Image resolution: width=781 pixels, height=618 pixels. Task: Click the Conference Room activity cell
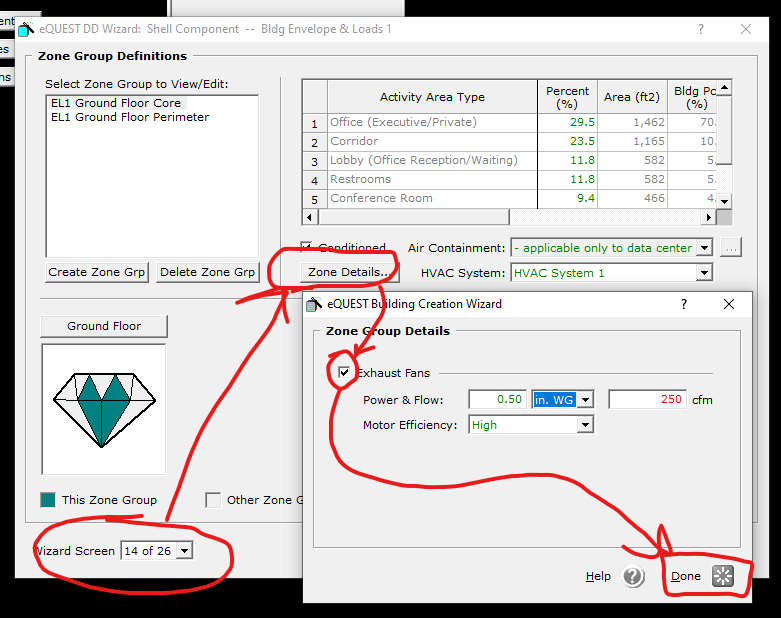click(432, 198)
